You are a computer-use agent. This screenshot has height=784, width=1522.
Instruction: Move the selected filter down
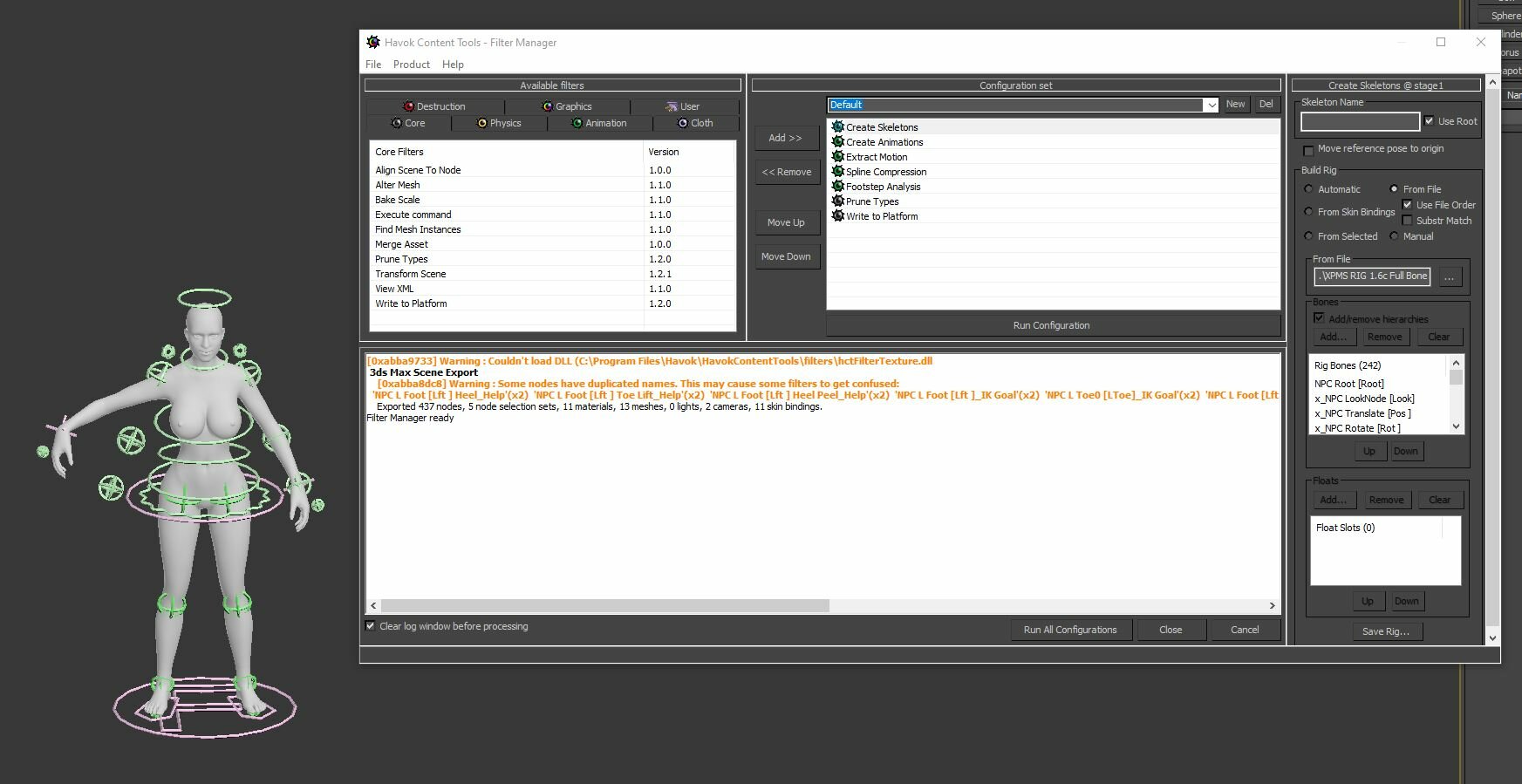pyautogui.click(x=786, y=256)
